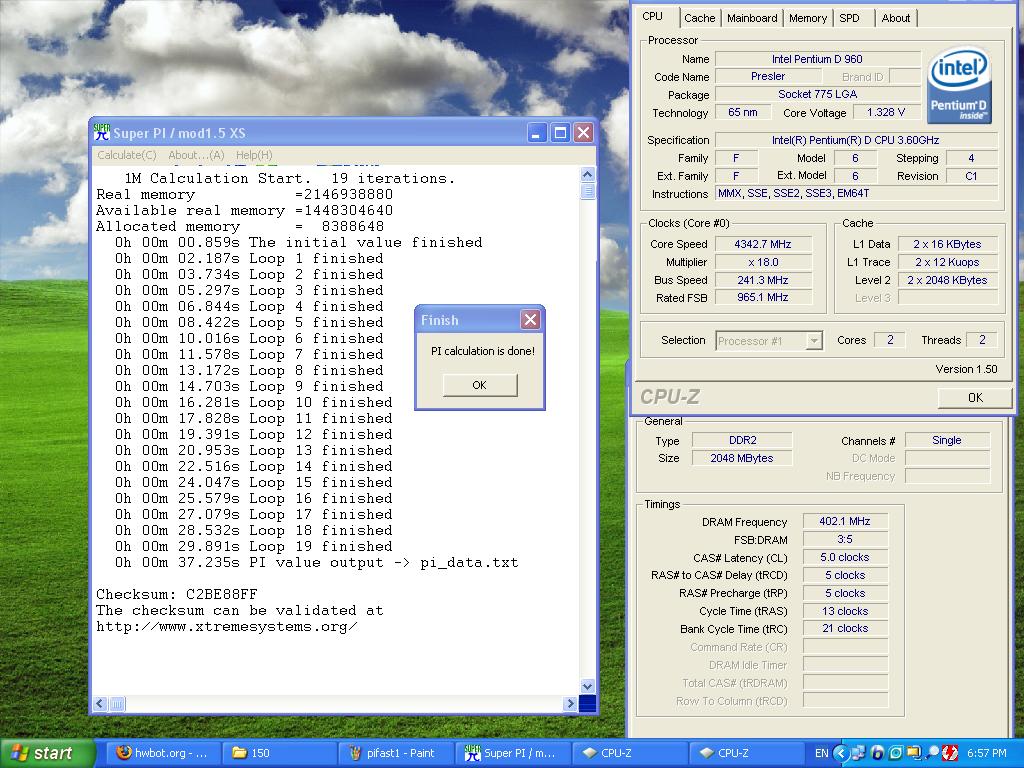The image size is (1024, 768).
Task: Click the Technology value 65 nm
Action: click(743, 112)
